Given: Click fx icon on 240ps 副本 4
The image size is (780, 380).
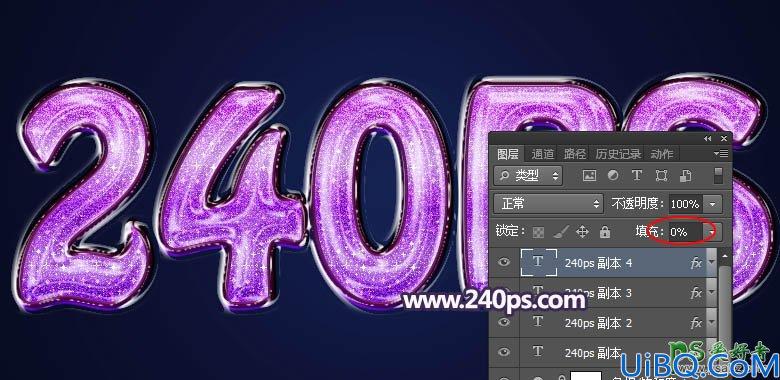Looking at the screenshot, I should click(696, 263).
